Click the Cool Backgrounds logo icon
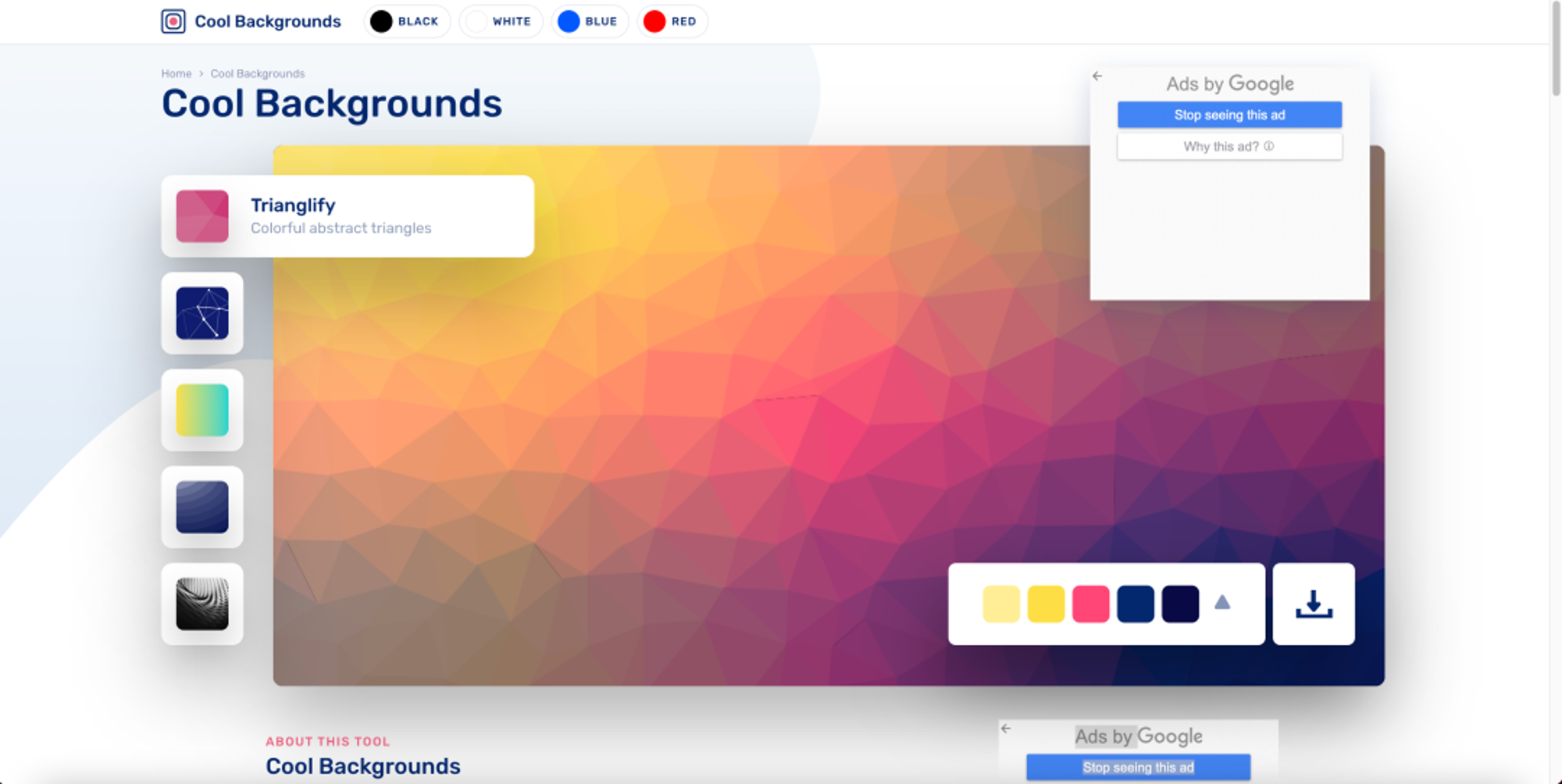 173,21
